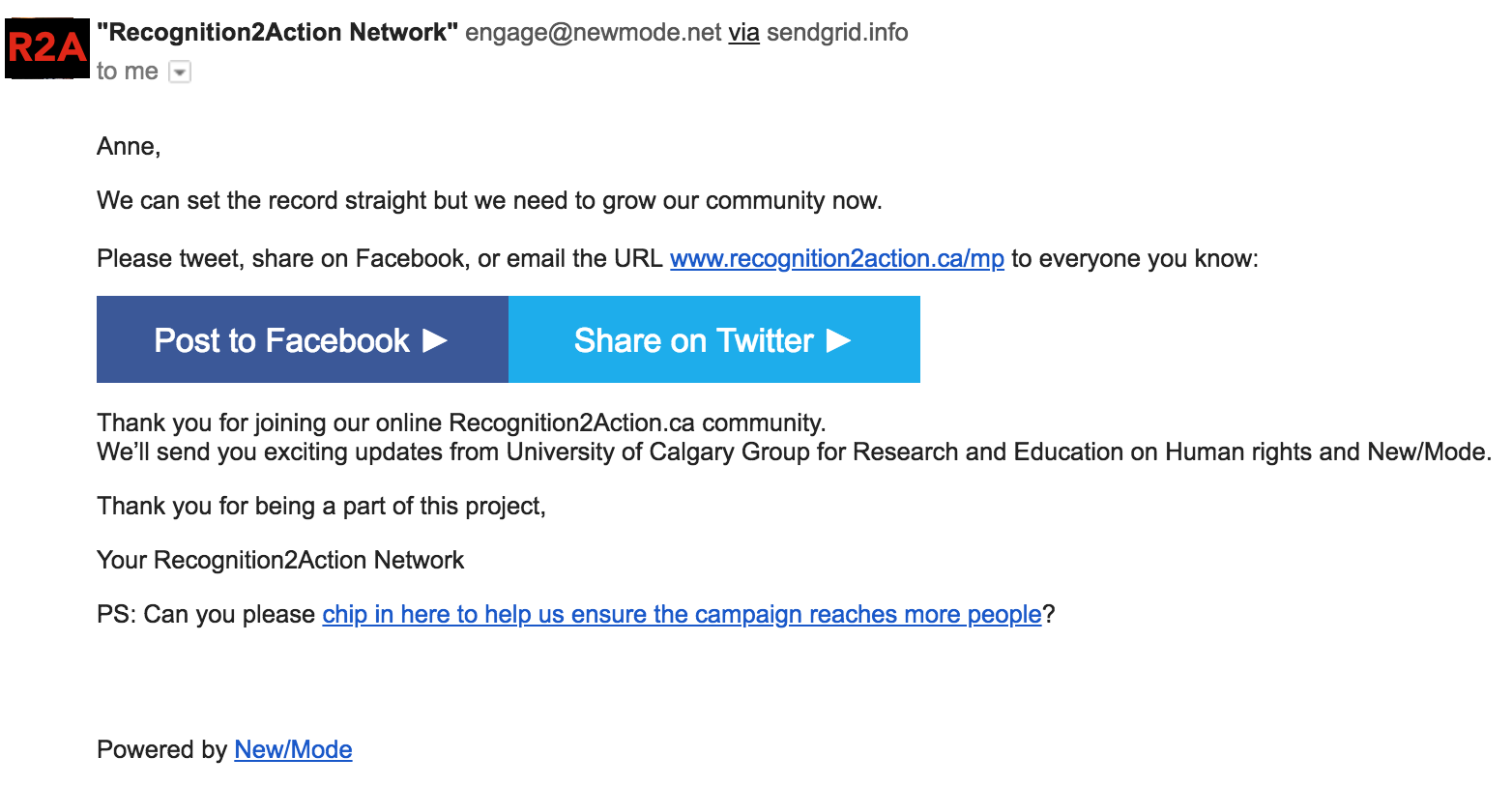The image size is (1512, 787).
Task: Click the "to me" recipient text
Action: click(128, 72)
